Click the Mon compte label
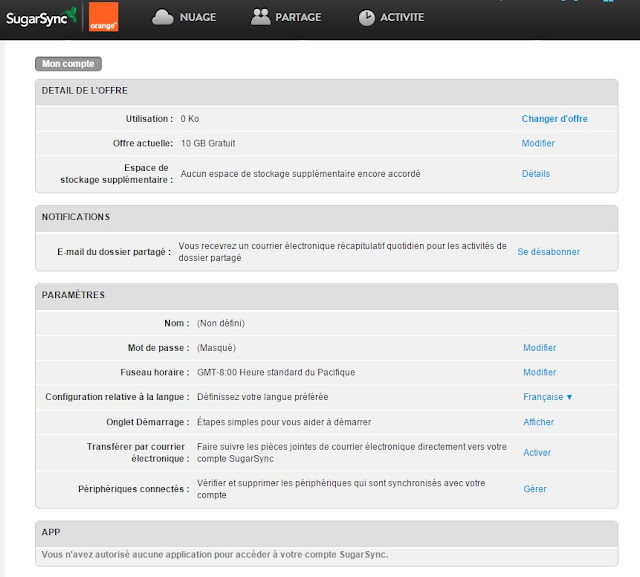Image resolution: width=640 pixels, height=577 pixels. (68, 64)
